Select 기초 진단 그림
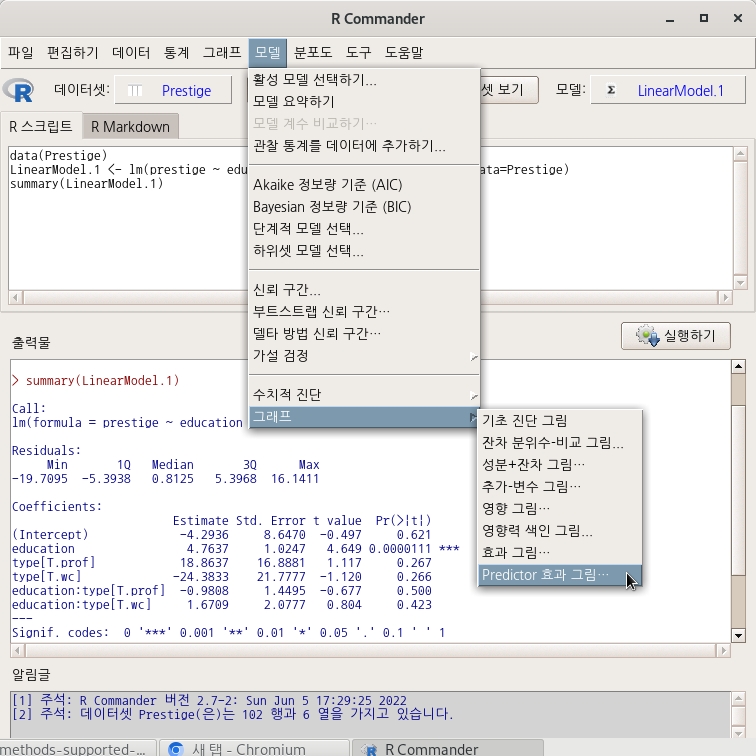This screenshot has height=756, width=756. tap(560, 420)
